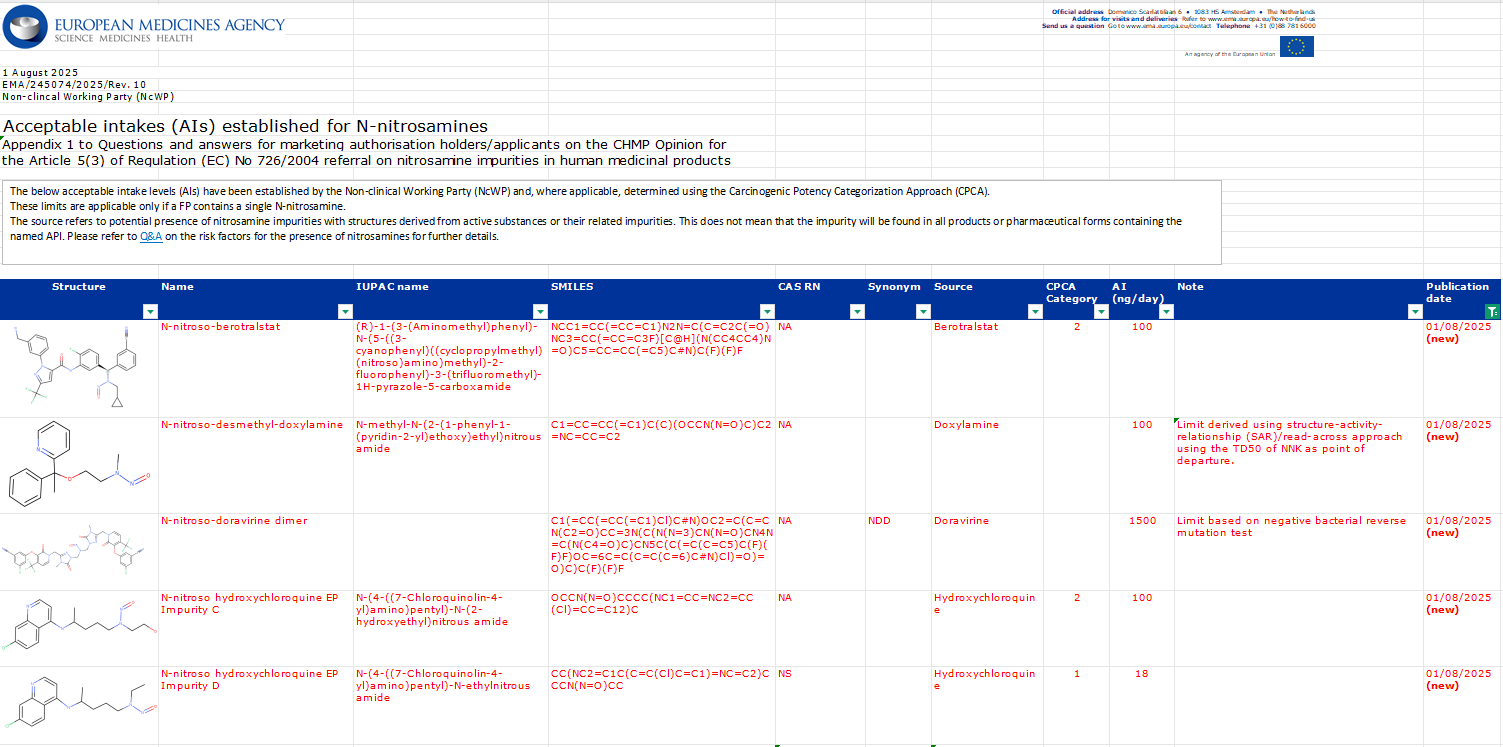Click the note about SAR/read-across approach
The width and height of the screenshot is (1503, 747).
point(1298,466)
